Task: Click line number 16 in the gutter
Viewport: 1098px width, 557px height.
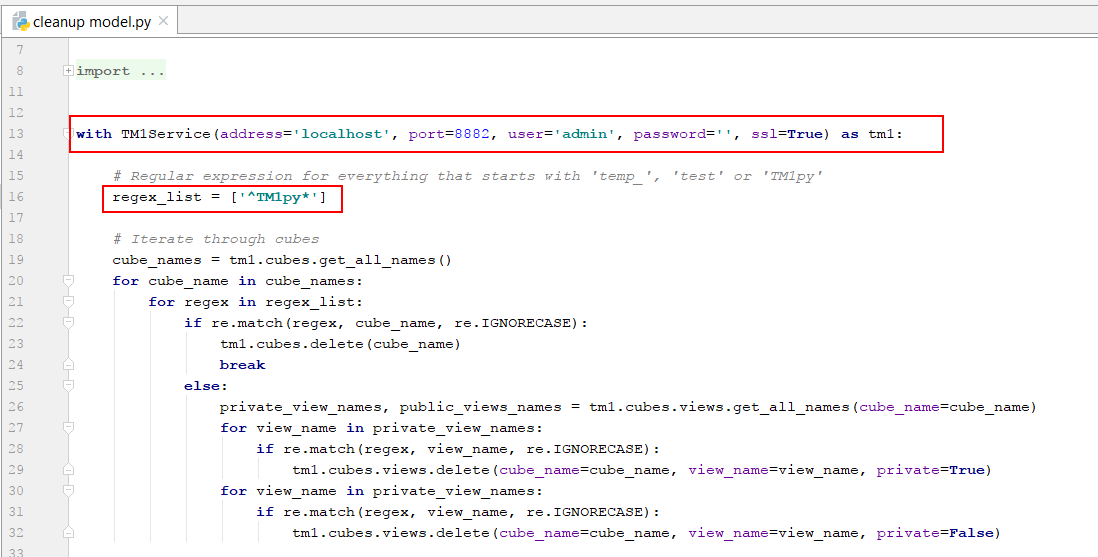Action: point(15,196)
